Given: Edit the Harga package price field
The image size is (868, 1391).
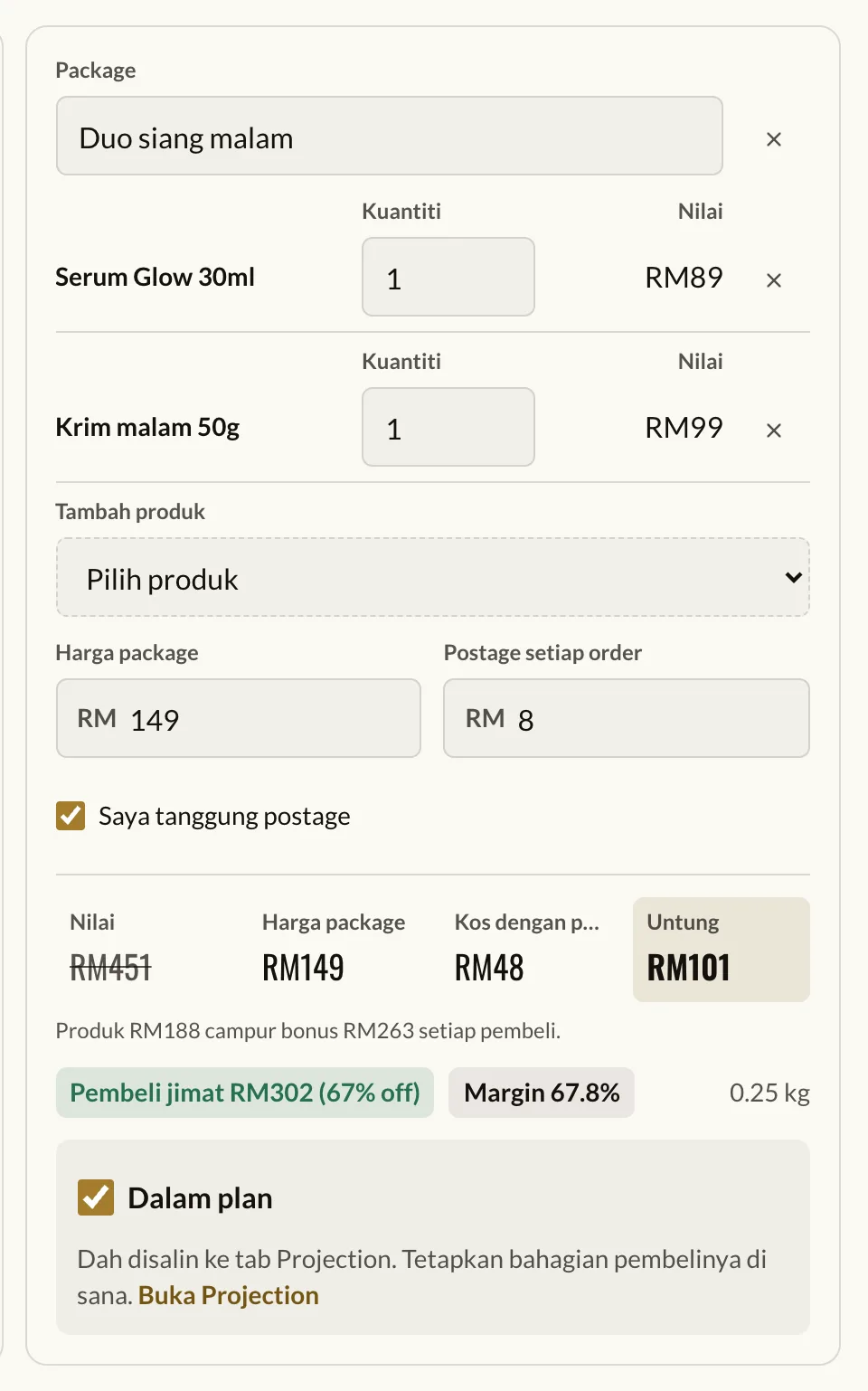Looking at the screenshot, I should point(239,718).
